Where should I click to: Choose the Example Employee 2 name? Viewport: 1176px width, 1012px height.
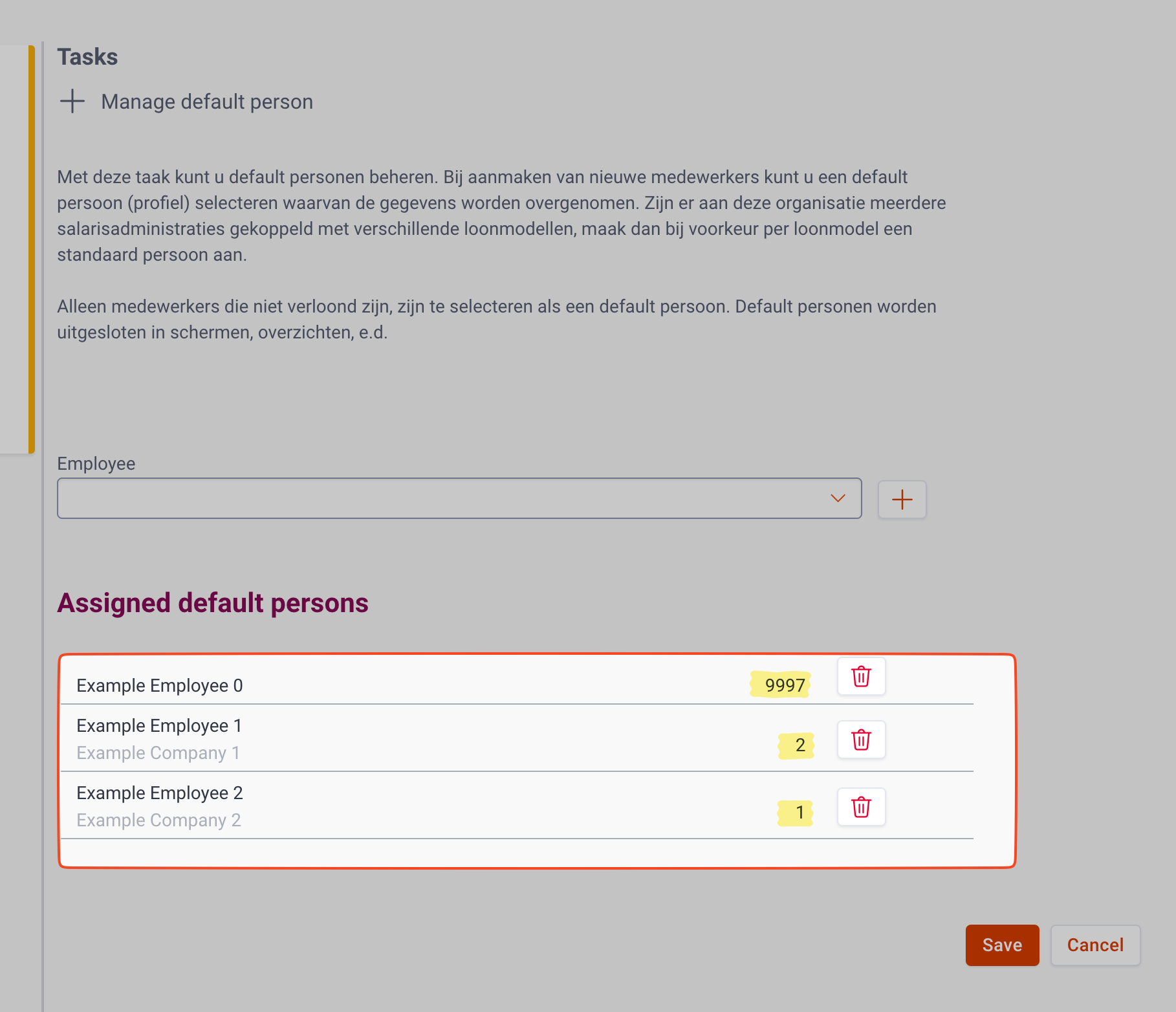coord(160,793)
